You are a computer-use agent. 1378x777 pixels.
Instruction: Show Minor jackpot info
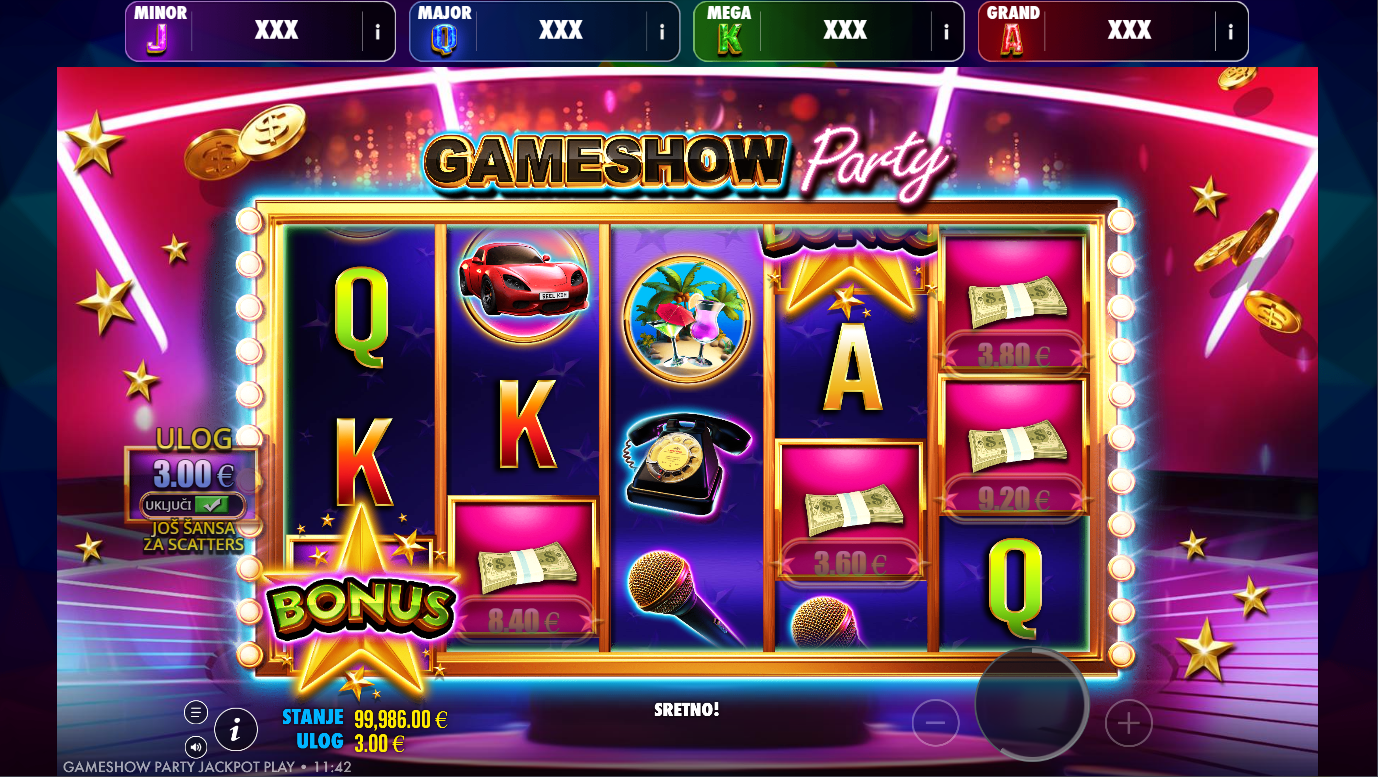pyautogui.click(x=377, y=32)
